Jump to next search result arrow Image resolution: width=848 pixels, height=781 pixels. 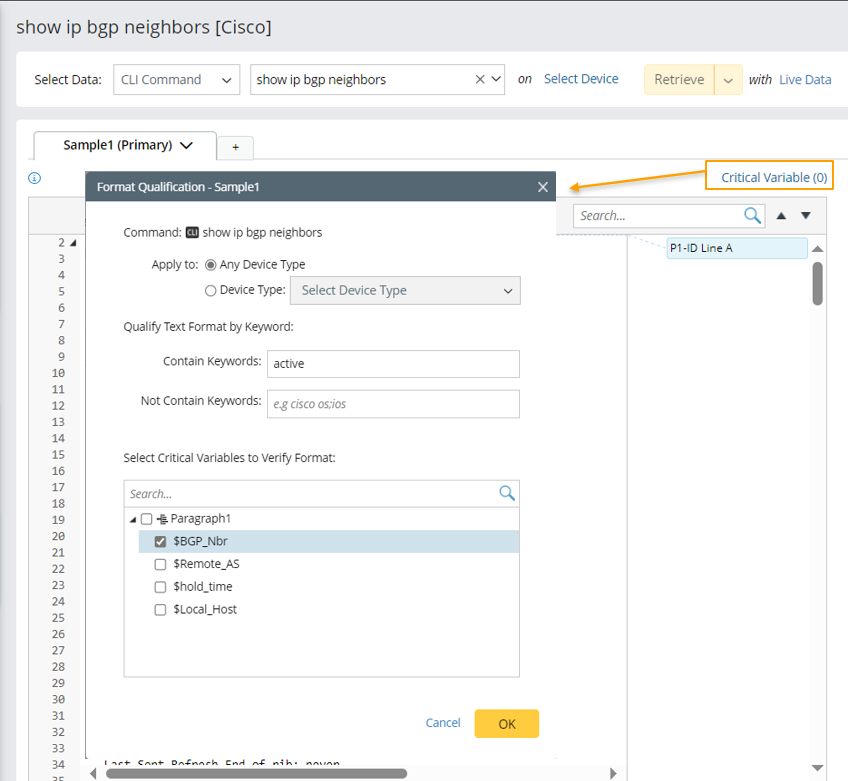[x=806, y=216]
